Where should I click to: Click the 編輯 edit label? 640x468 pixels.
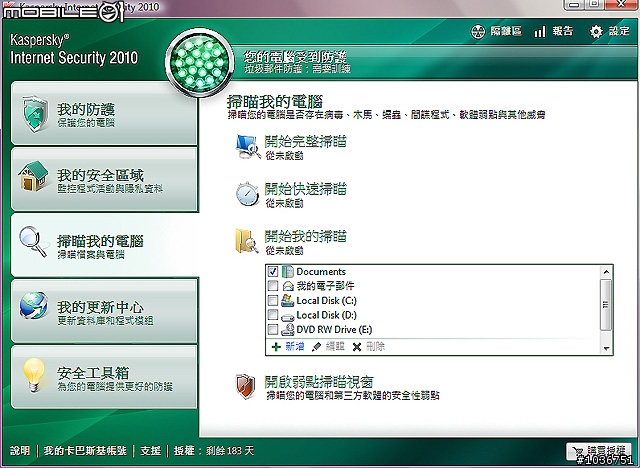pos(335,347)
